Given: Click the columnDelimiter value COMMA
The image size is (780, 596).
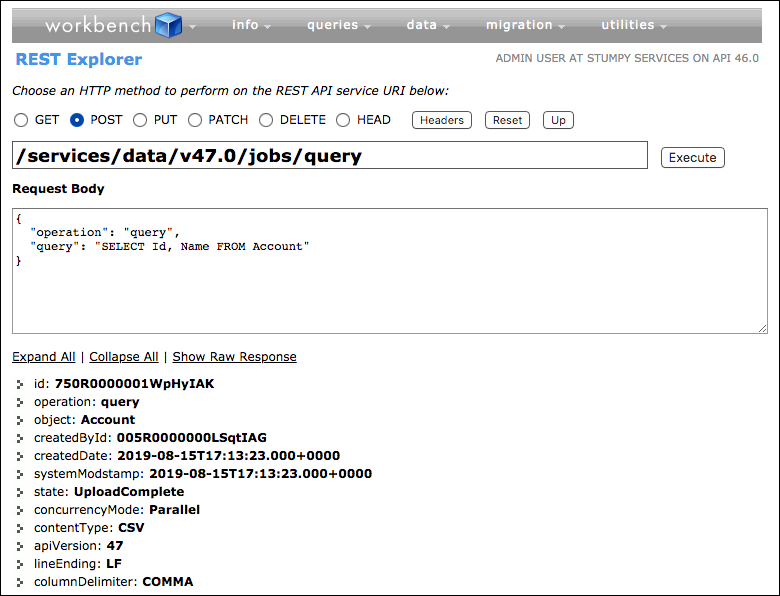Looking at the screenshot, I should [x=168, y=582].
